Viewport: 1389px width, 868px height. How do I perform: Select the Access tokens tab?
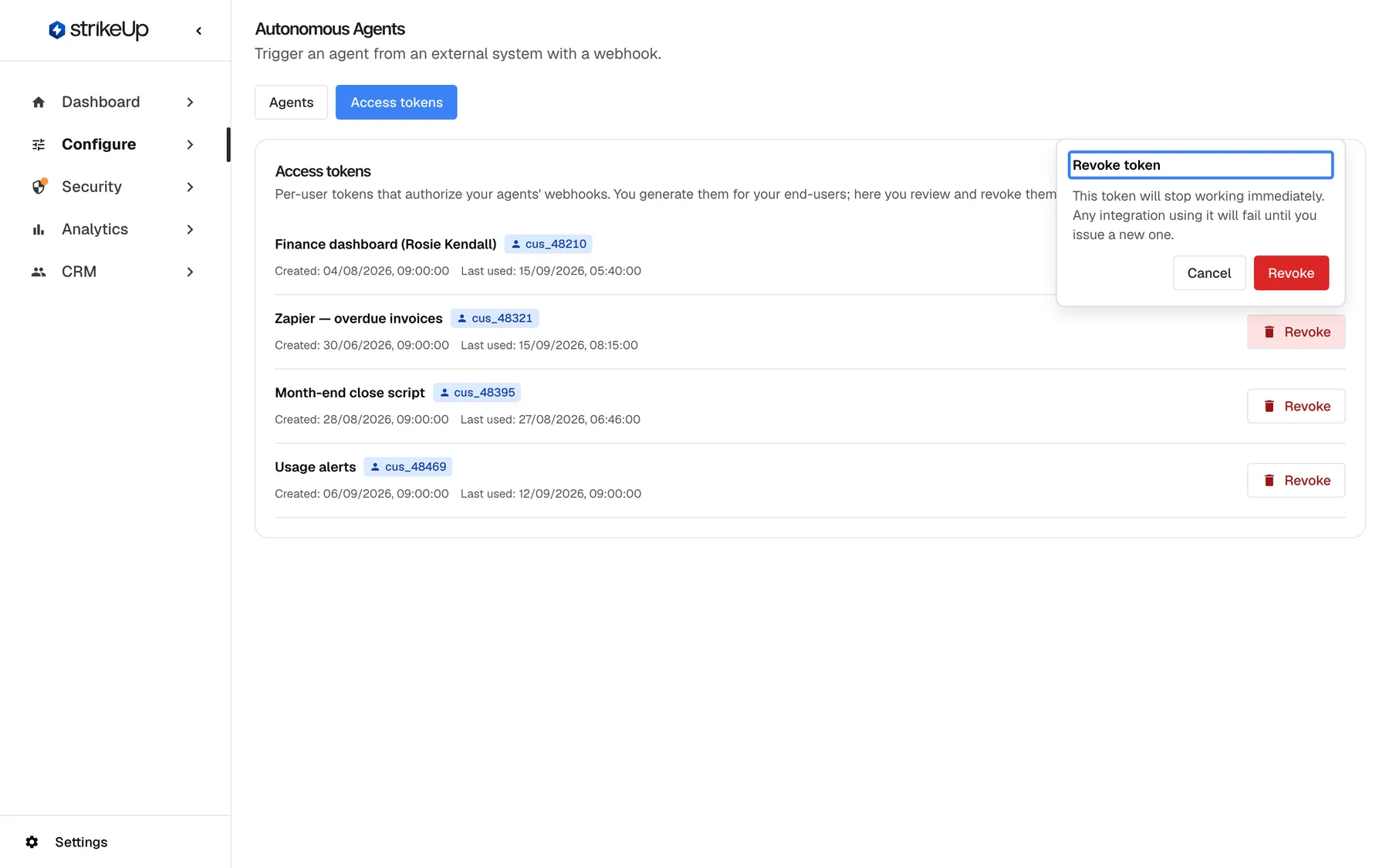point(396,102)
